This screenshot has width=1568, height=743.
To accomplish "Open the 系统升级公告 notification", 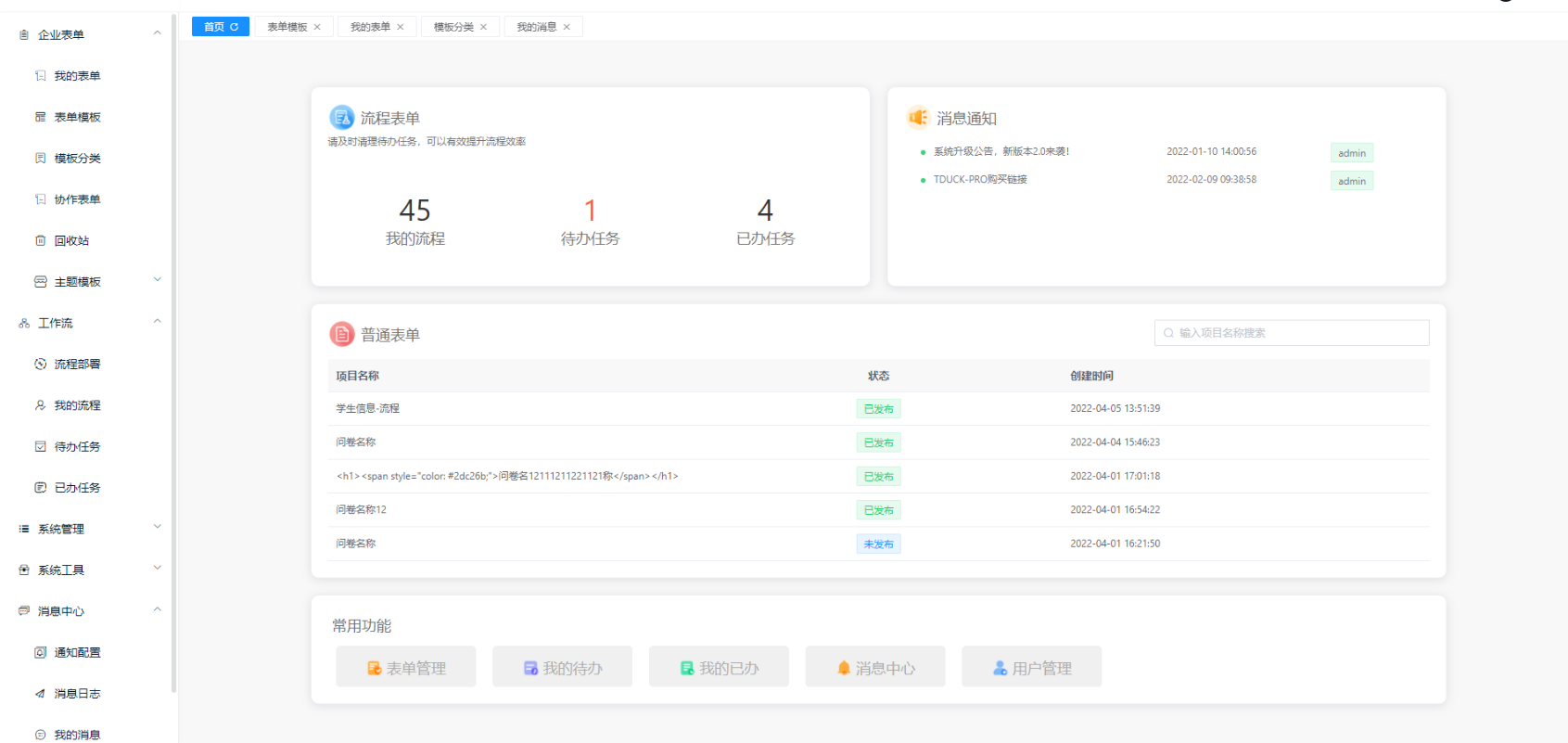I will (x=1001, y=151).
